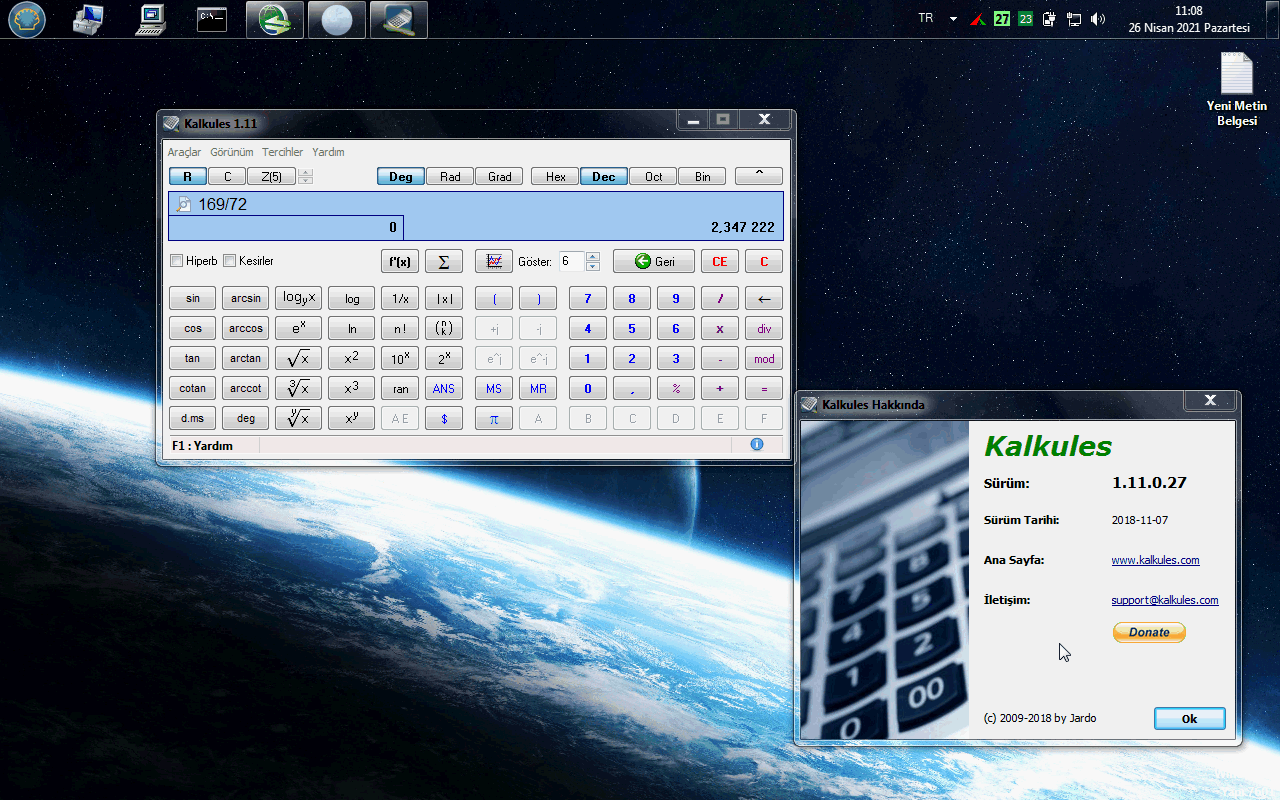Open Yeni Metin Belgesi desktop file
Viewport: 1280px width, 800px height.
point(1236,90)
